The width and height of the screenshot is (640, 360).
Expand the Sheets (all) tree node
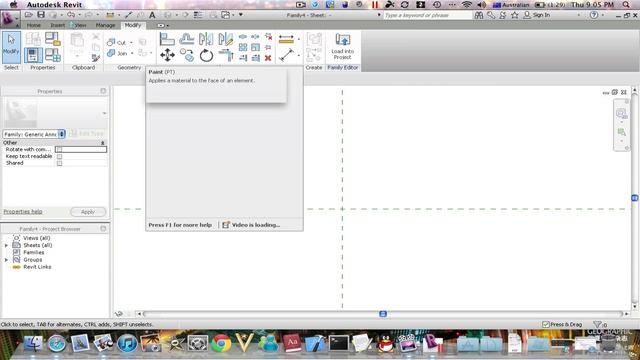pyautogui.click(x=6, y=245)
